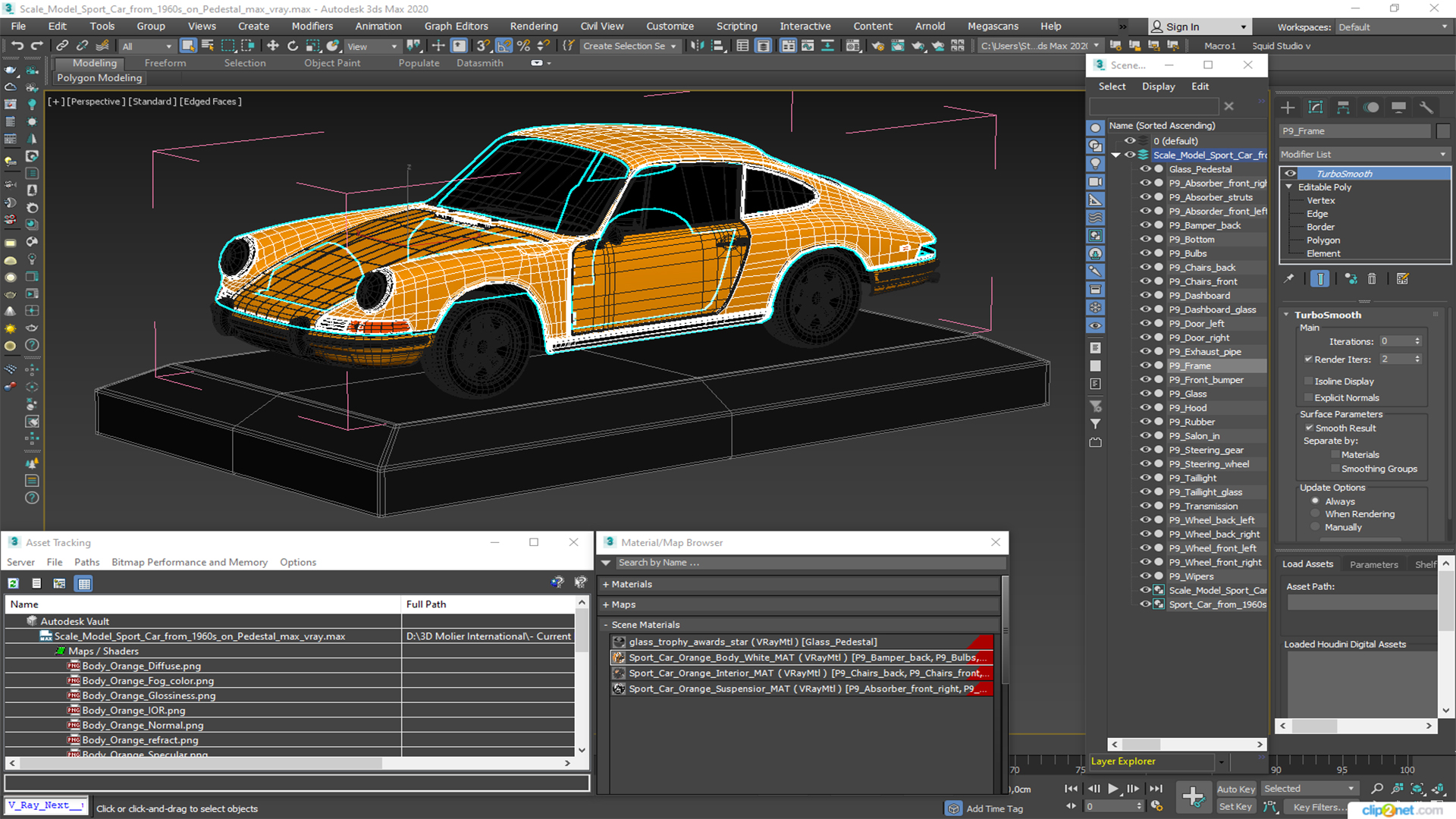Collapse Scene Materials group

tap(606, 625)
